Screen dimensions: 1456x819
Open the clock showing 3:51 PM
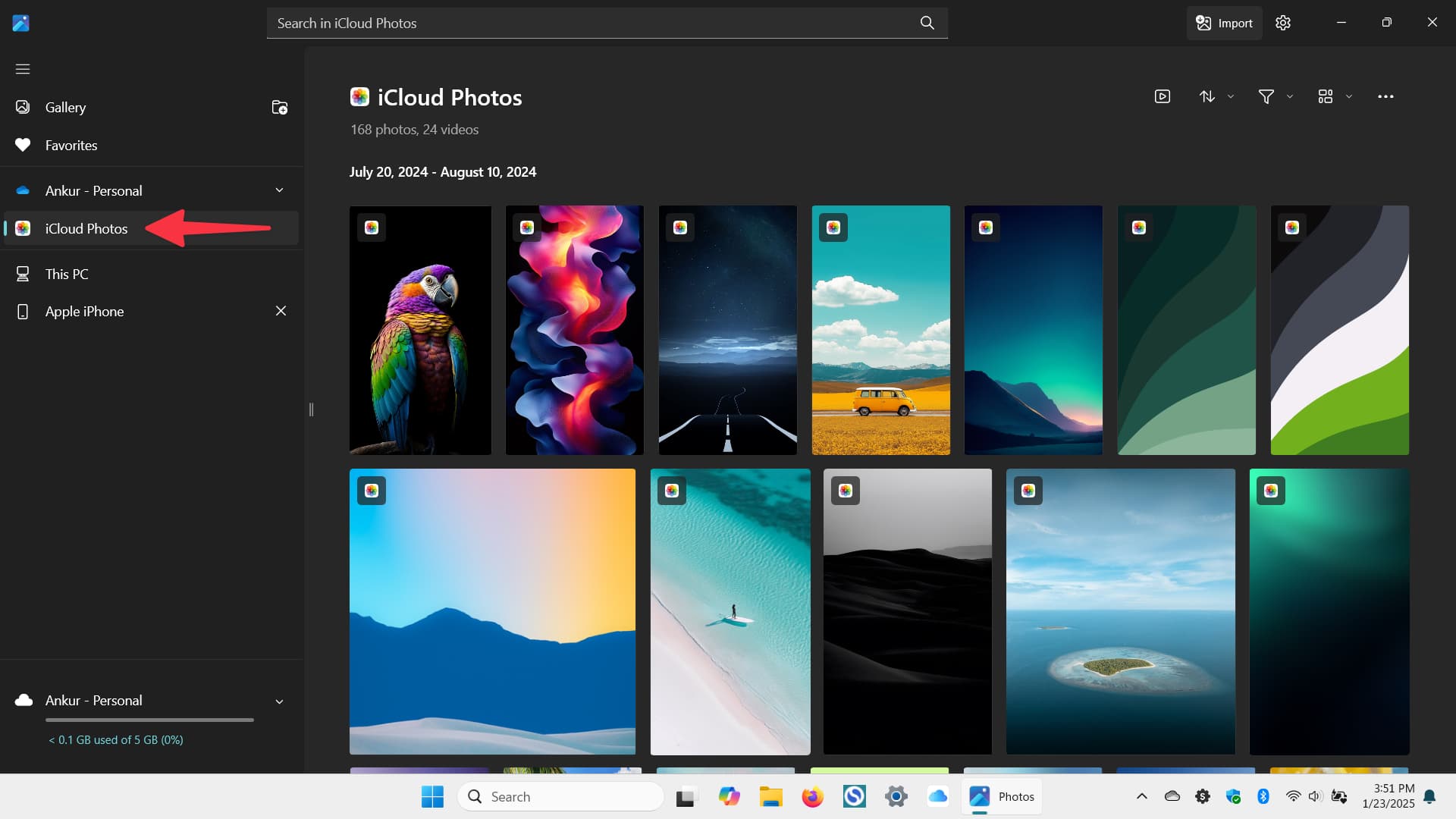(x=1387, y=796)
